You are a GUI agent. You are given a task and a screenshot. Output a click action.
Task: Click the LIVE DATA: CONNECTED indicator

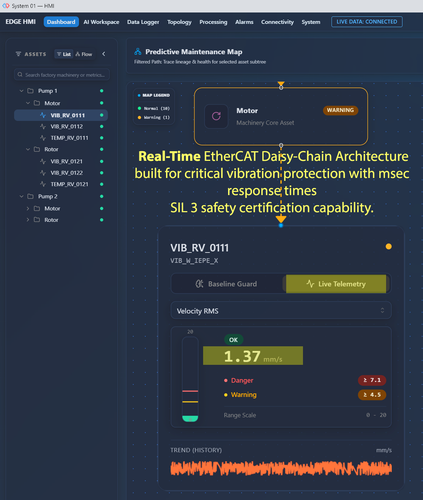367,22
